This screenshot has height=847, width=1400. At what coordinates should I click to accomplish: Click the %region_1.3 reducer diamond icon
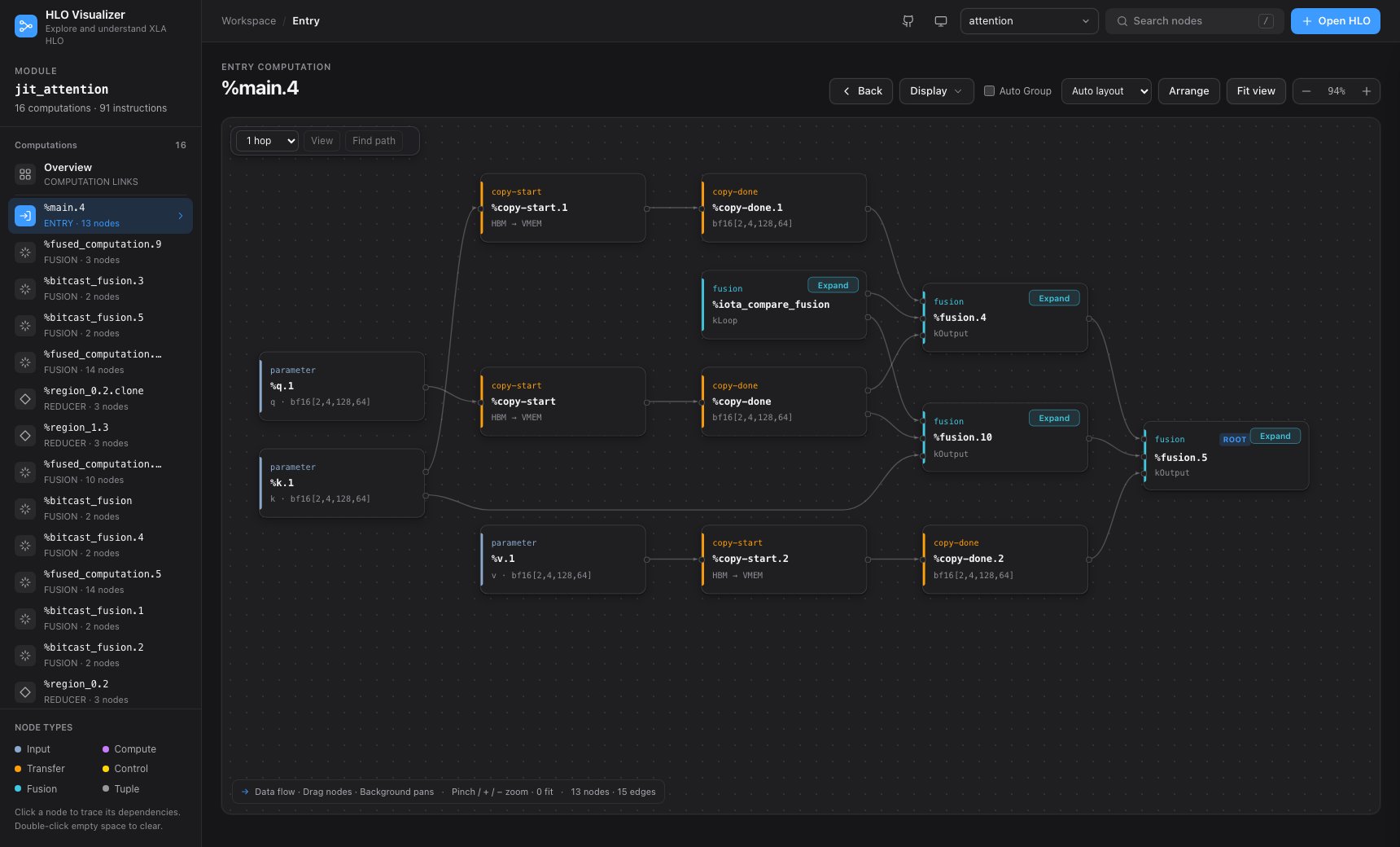(x=25, y=436)
